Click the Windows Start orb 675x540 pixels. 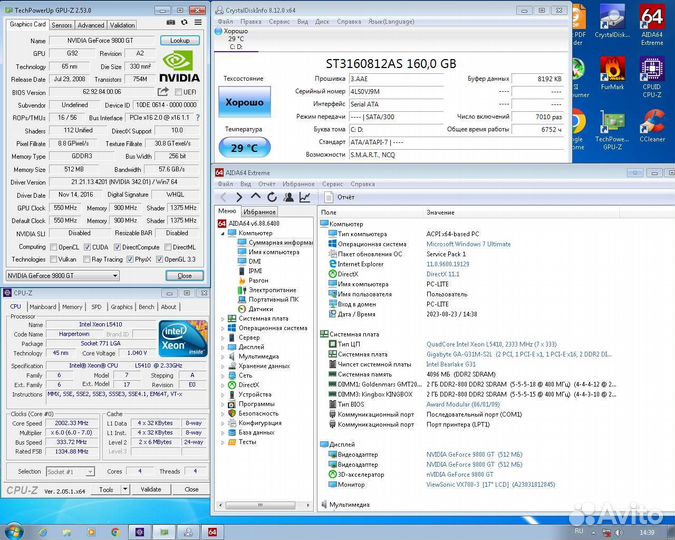(x=14, y=532)
